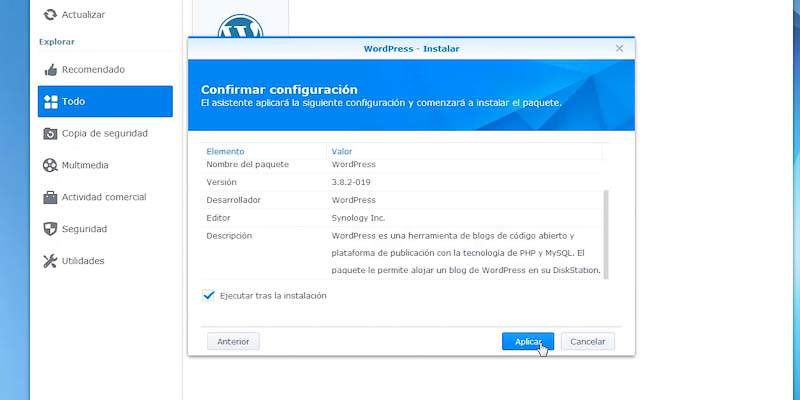
Task: Click the Cancelar button
Action: pos(587,341)
